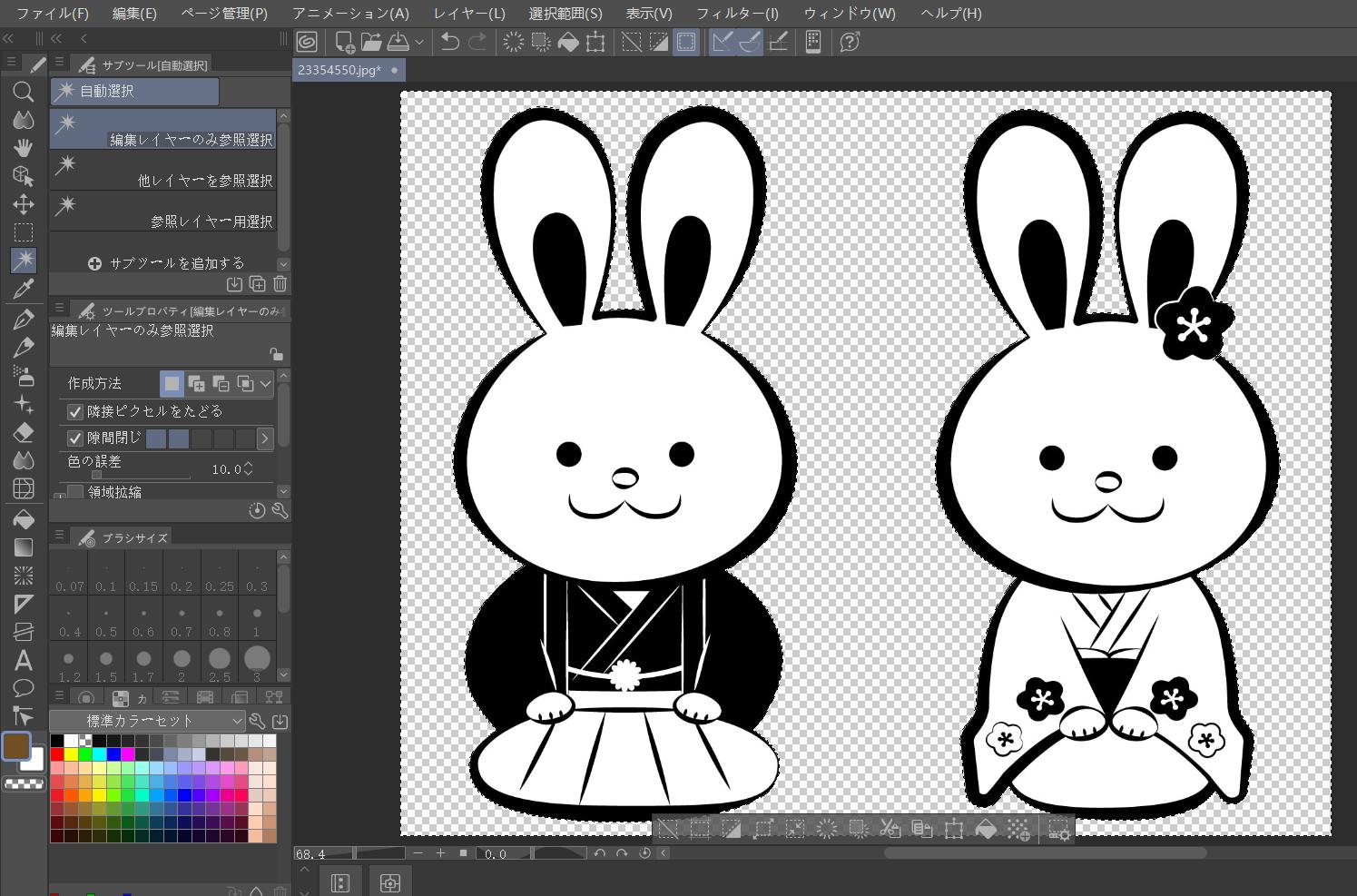Choose the Eyedropper tool
The image size is (1357, 896).
(24, 290)
